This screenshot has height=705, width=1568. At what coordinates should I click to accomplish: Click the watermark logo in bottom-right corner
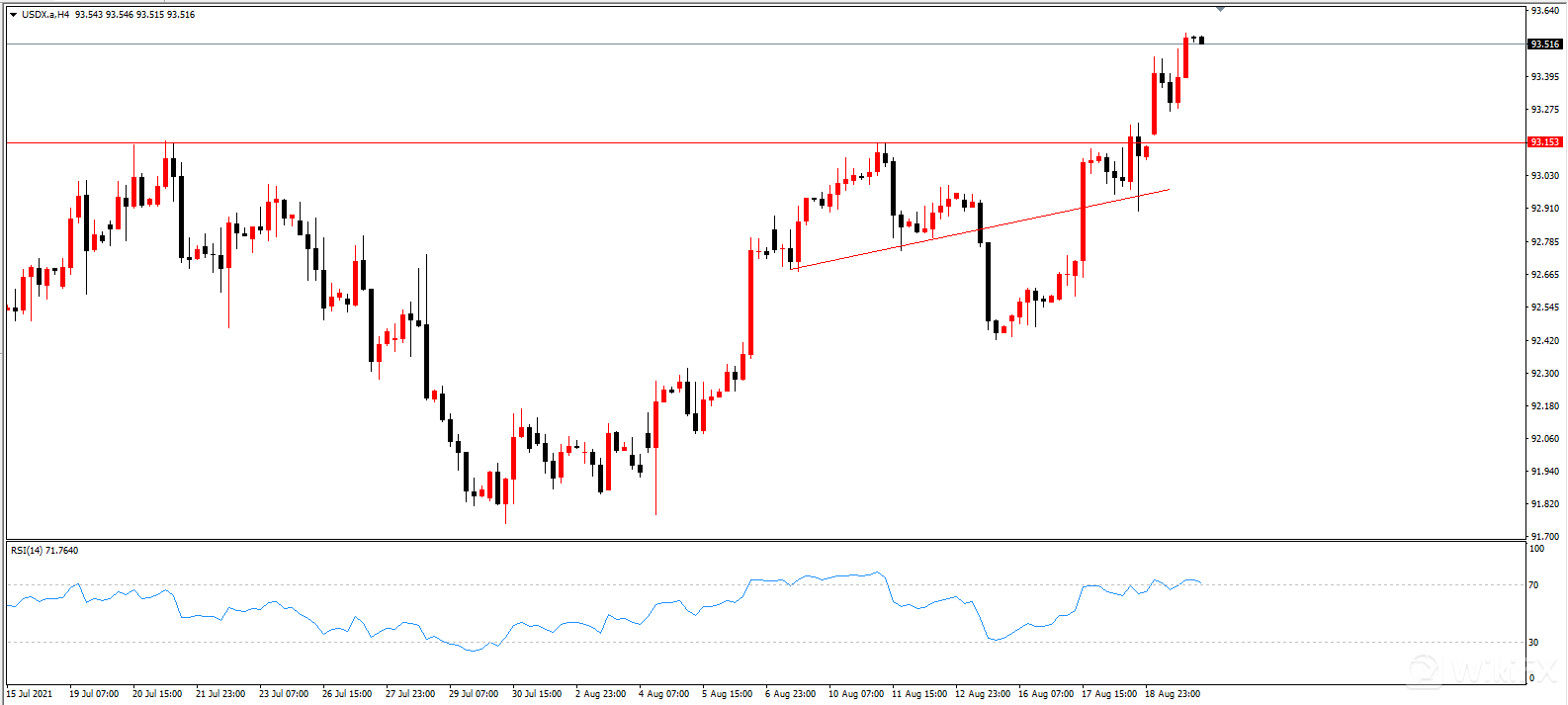click(1483, 670)
